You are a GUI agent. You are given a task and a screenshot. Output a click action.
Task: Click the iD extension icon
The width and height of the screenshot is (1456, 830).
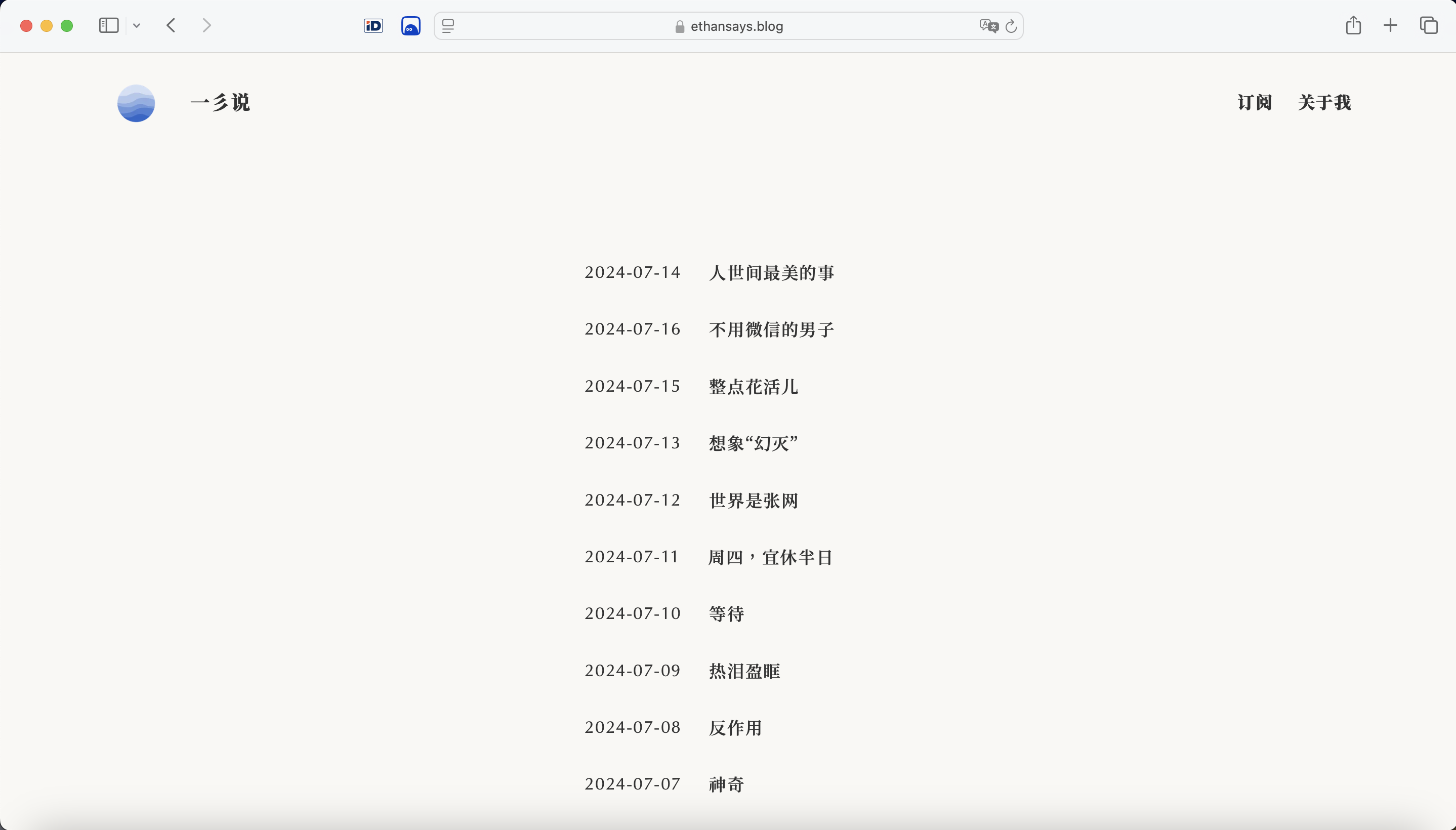coord(373,26)
